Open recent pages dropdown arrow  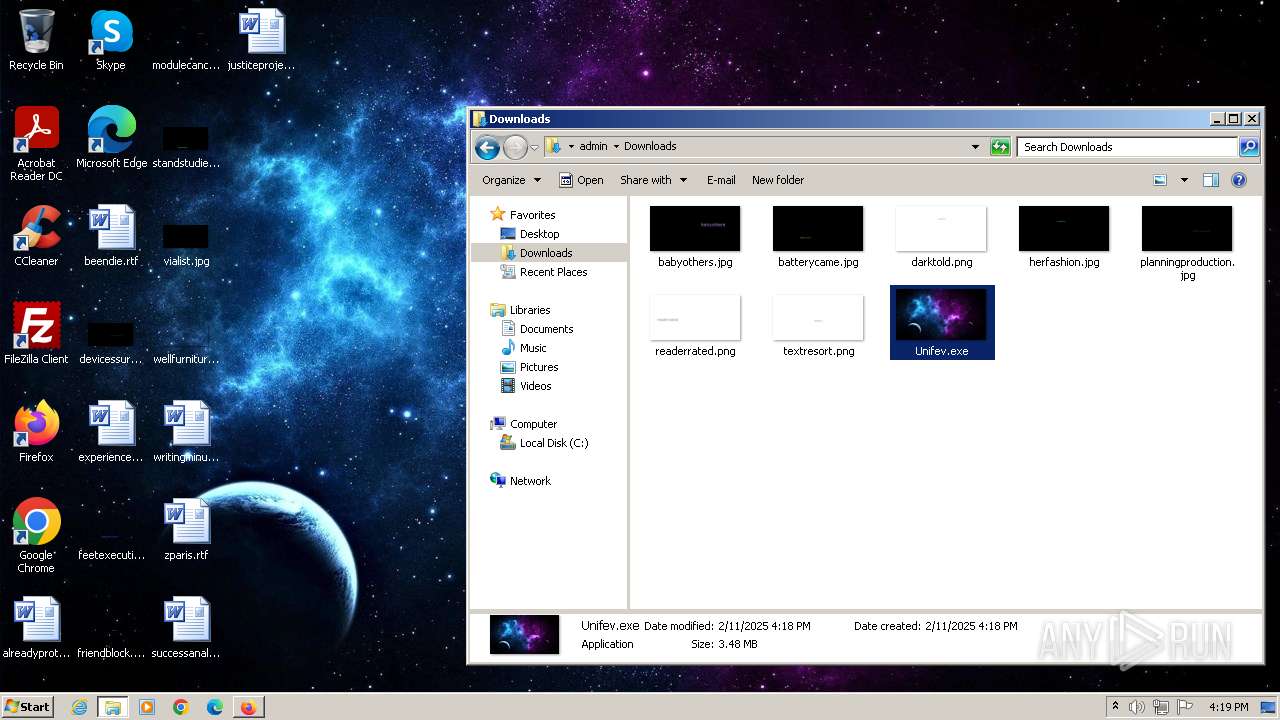[x=534, y=147]
